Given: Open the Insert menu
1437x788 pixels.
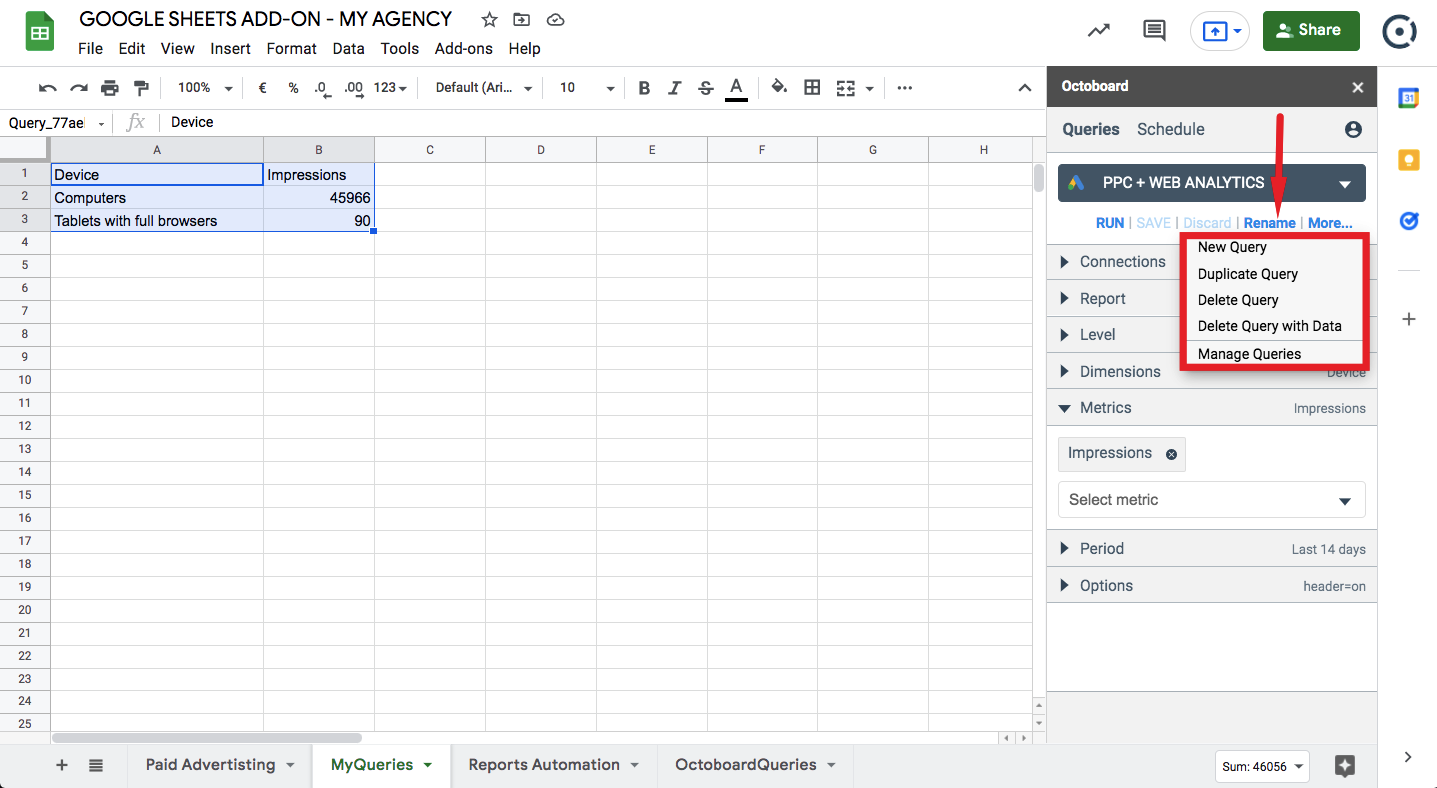Looking at the screenshot, I should pos(231,48).
